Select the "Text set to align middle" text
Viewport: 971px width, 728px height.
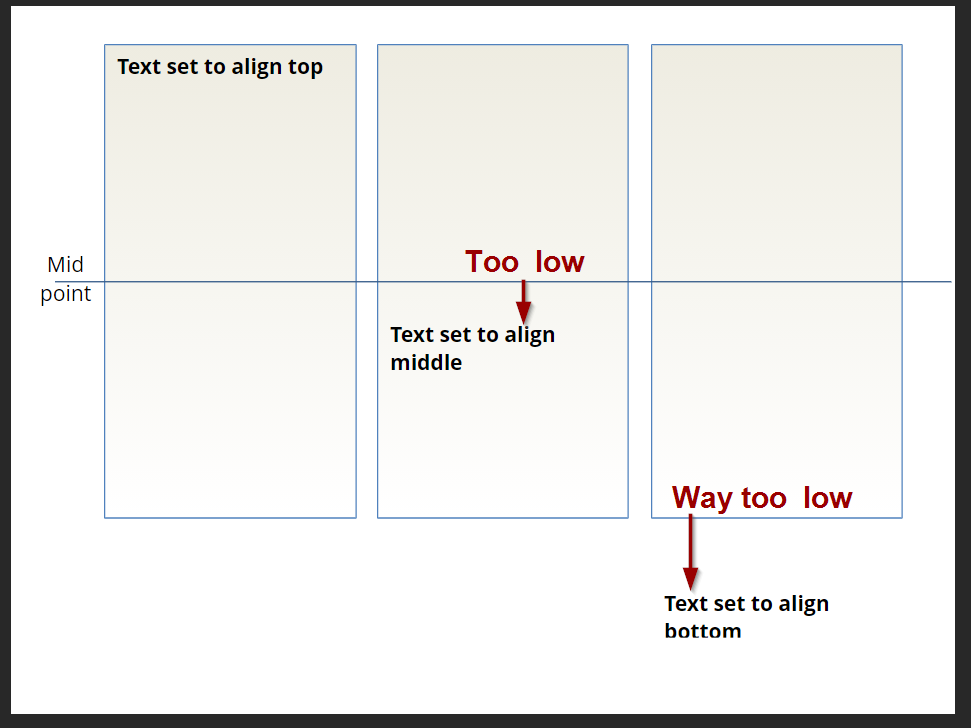472,348
